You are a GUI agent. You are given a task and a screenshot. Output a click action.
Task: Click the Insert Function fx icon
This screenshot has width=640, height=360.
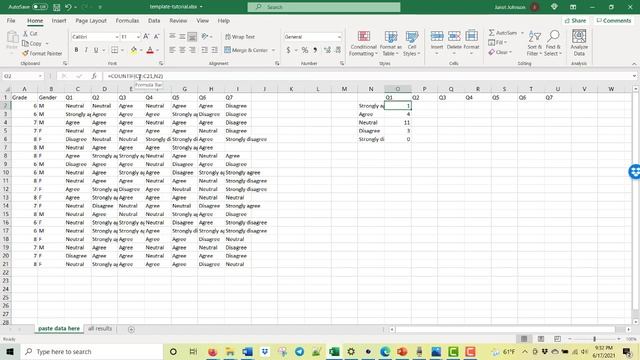coord(94,76)
